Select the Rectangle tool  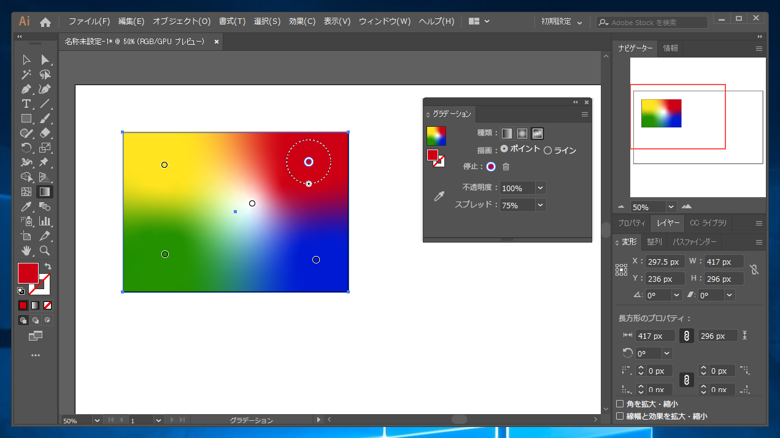[26, 118]
